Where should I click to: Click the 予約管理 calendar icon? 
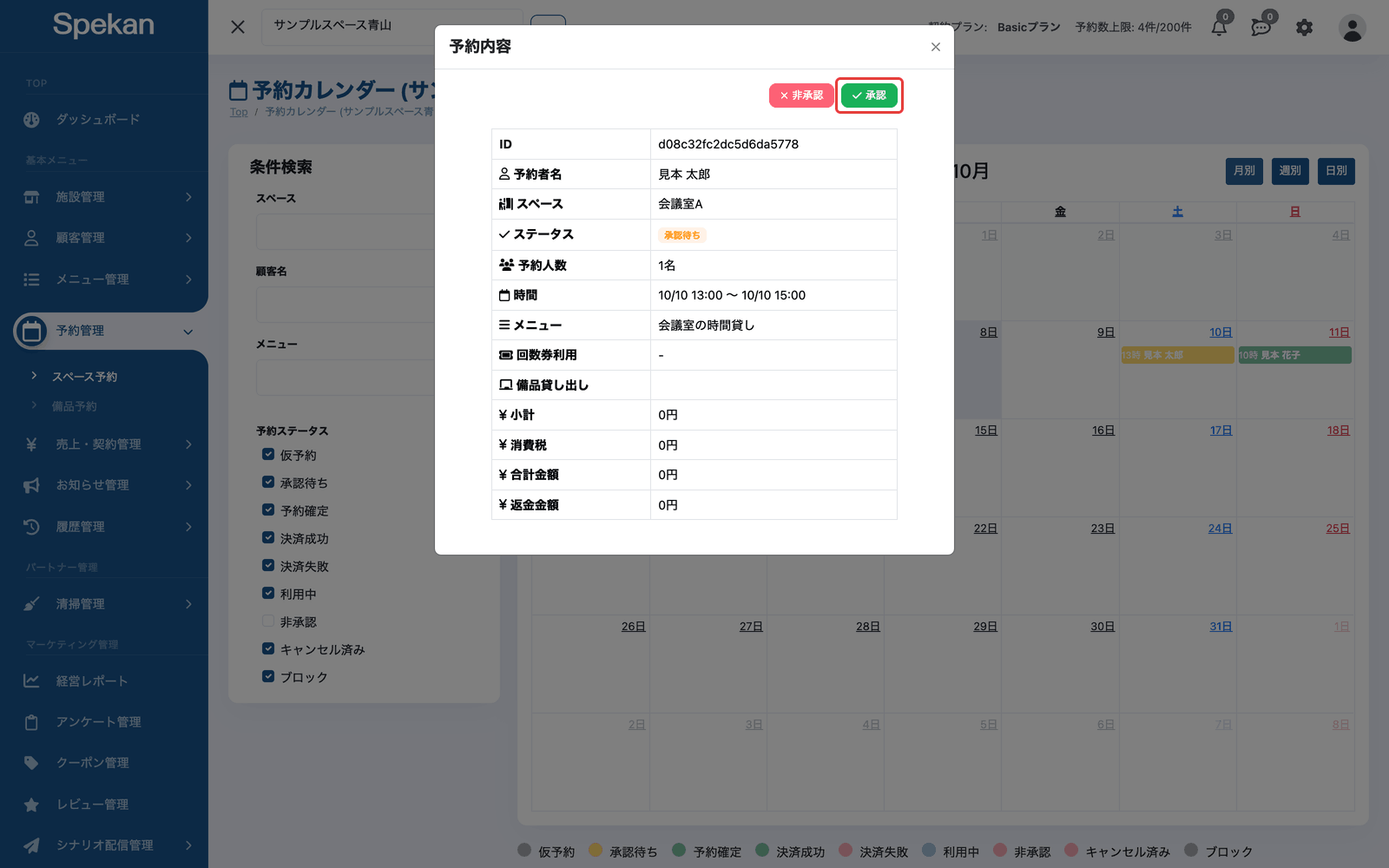[x=31, y=331]
